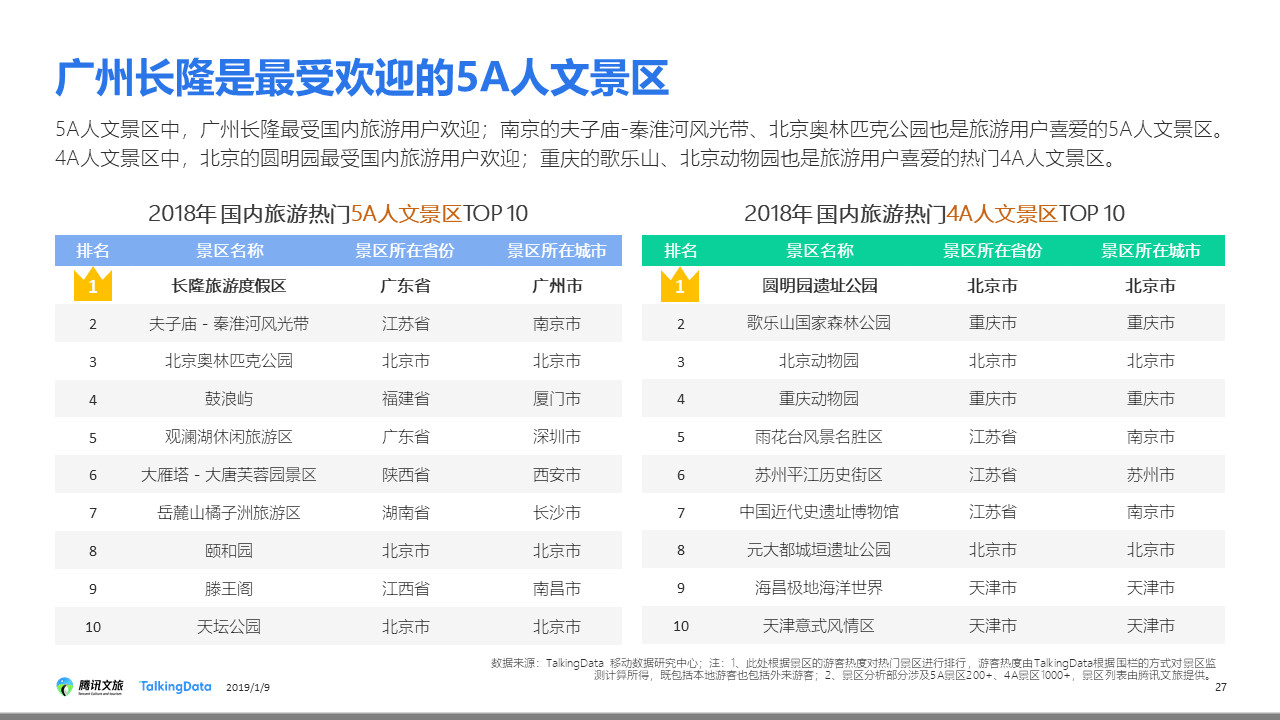
Task: Click the 北京奥林匹克公园 cell
Action: (229, 361)
